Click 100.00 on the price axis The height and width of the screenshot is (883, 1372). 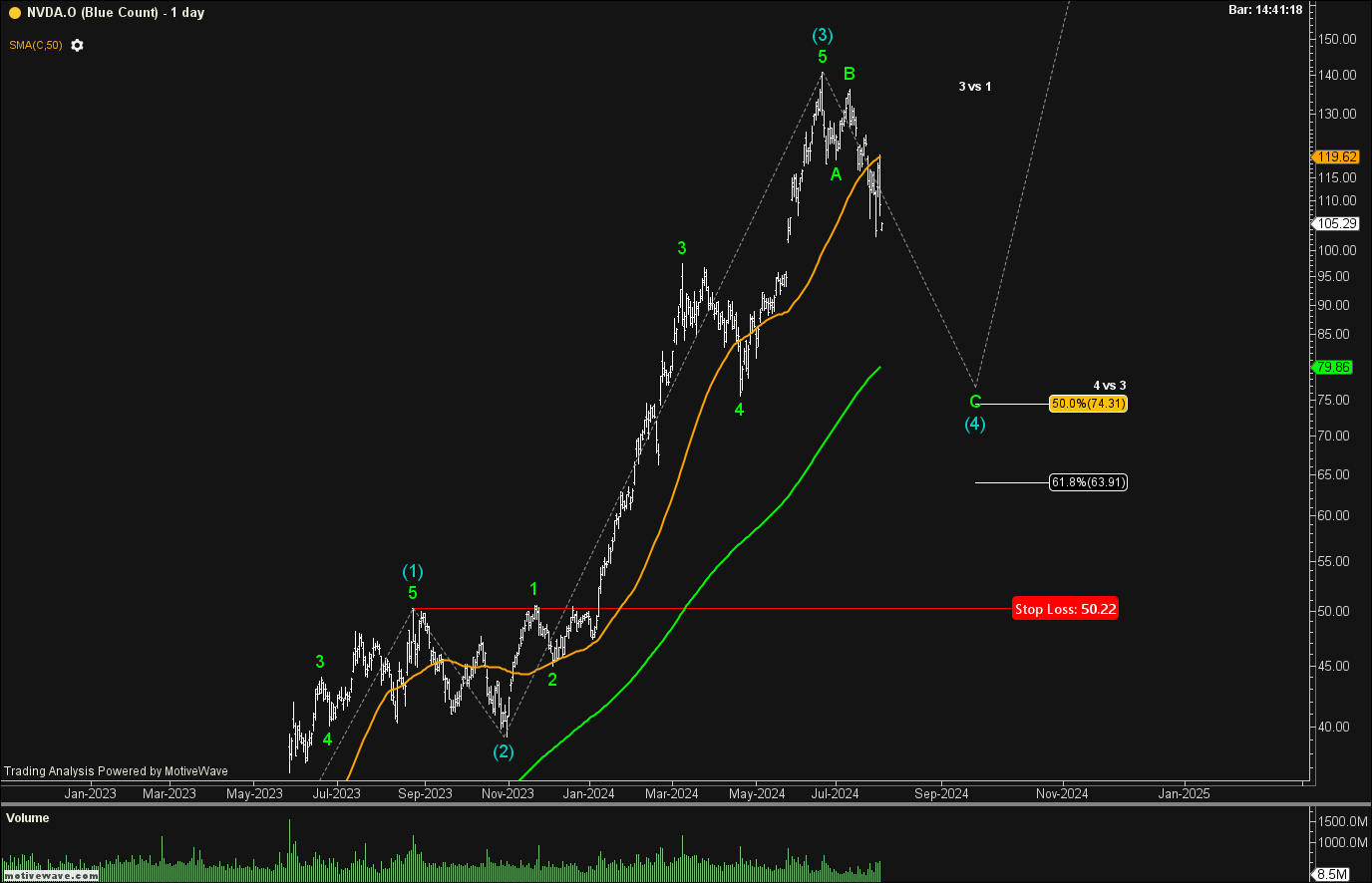point(1337,250)
